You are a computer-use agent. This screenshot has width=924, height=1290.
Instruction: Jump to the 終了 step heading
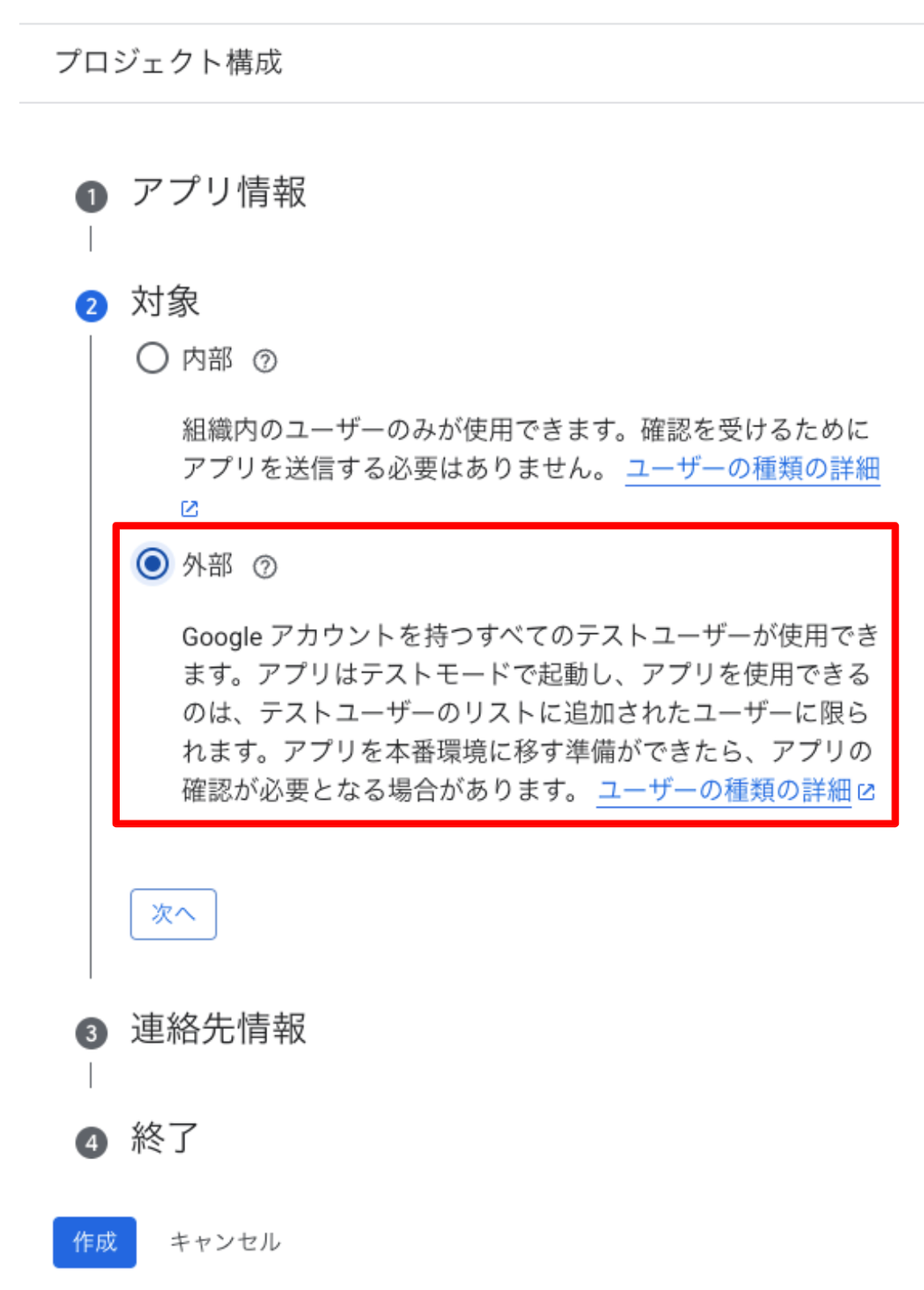(164, 1137)
